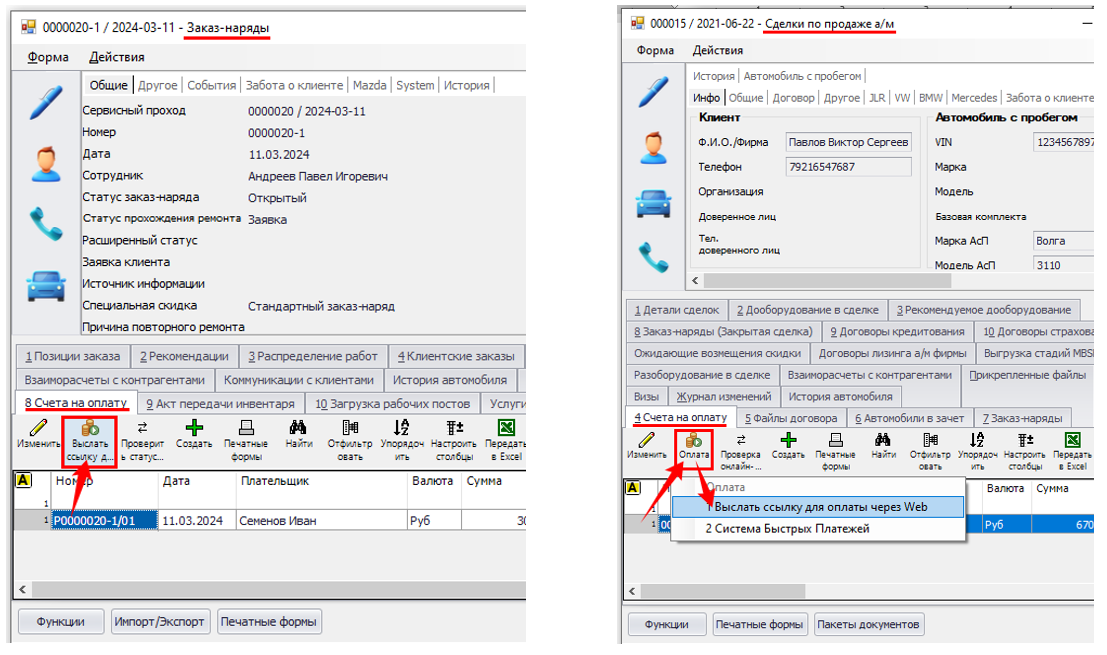Image resolution: width=1107 pixels, height=655 pixels.
Task: Open the '9 Договоры кредитования' tab
Action: click(897, 332)
